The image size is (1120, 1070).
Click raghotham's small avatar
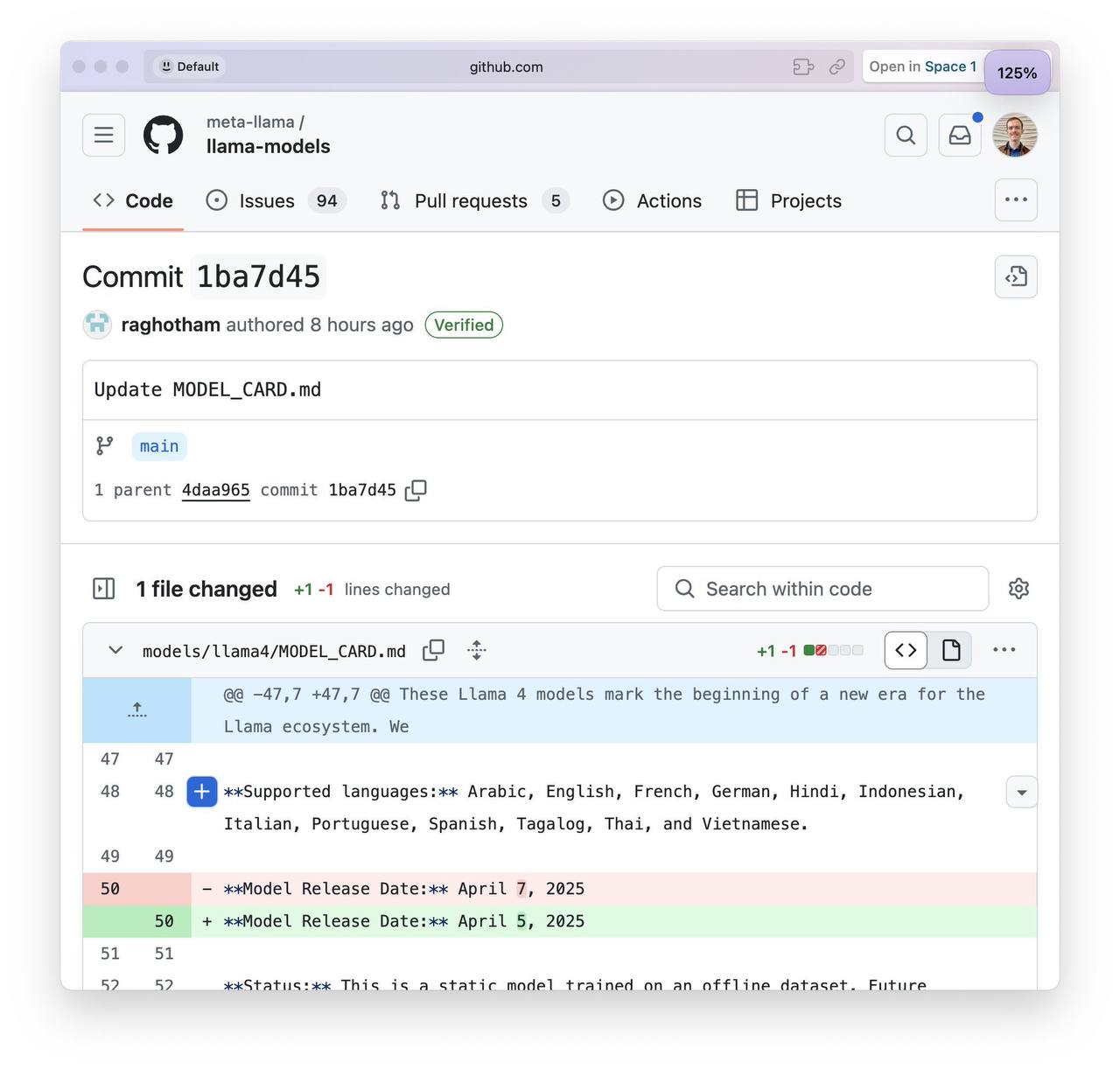coord(97,325)
